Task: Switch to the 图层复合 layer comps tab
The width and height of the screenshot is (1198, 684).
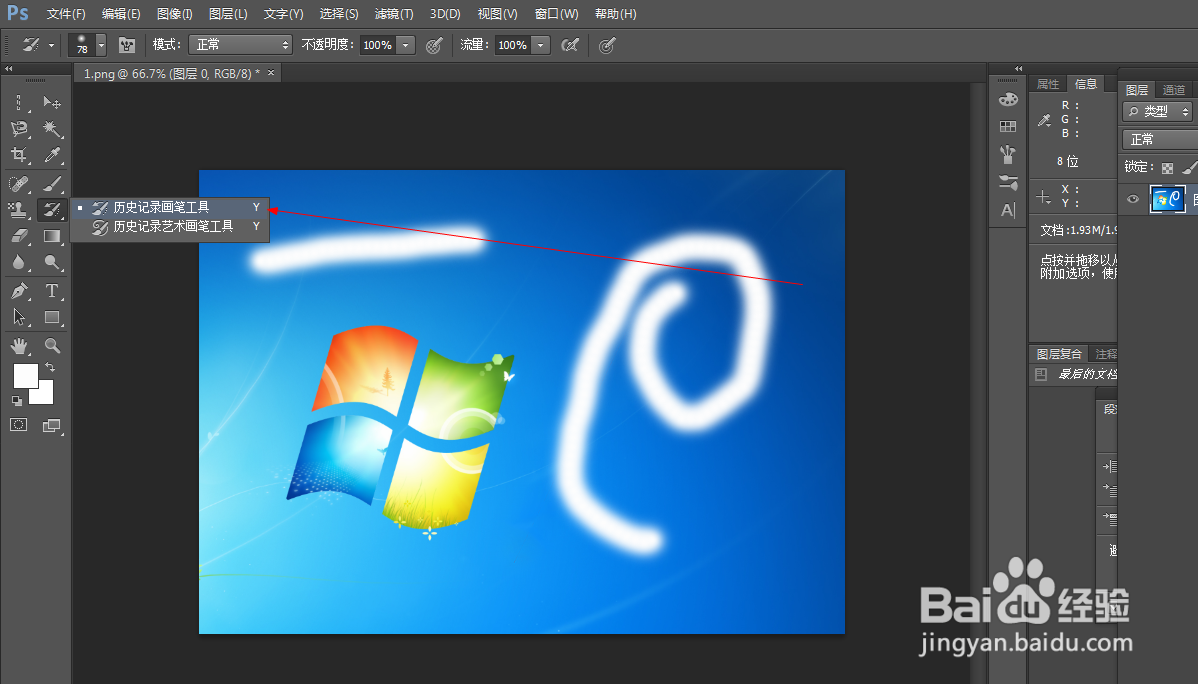Action: [x=1059, y=354]
